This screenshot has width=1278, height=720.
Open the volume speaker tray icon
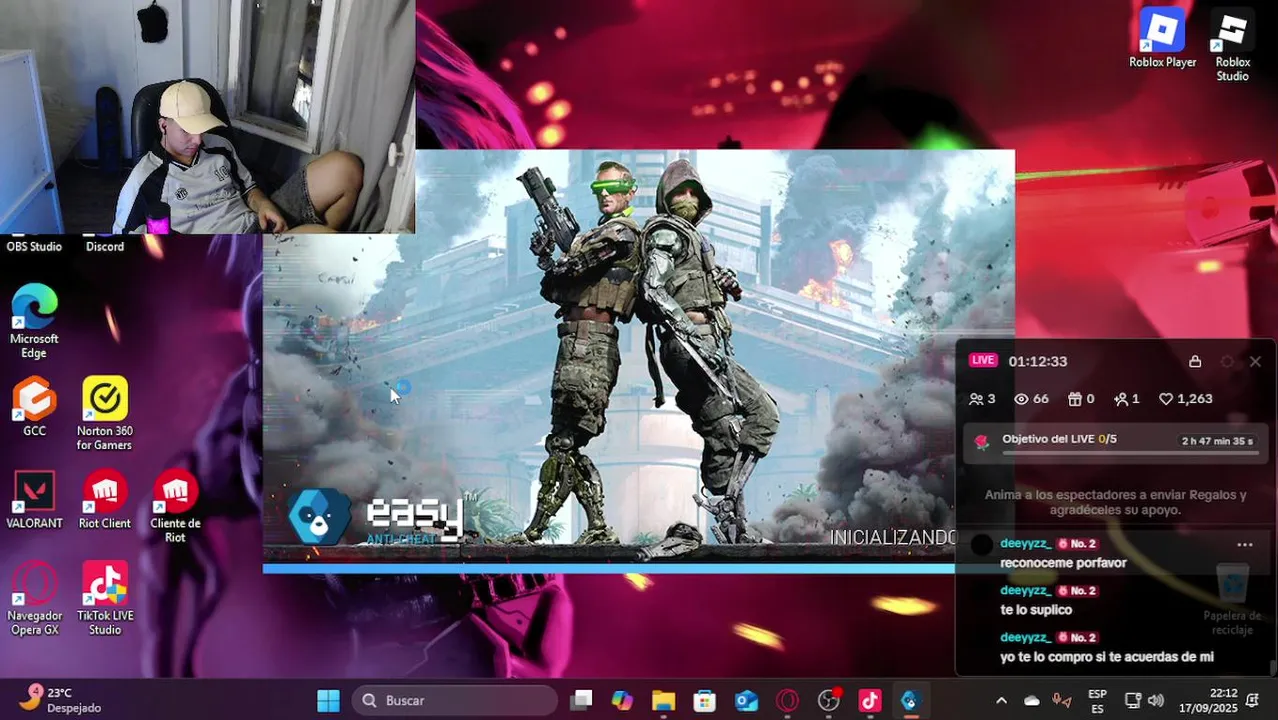[1156, 700]
